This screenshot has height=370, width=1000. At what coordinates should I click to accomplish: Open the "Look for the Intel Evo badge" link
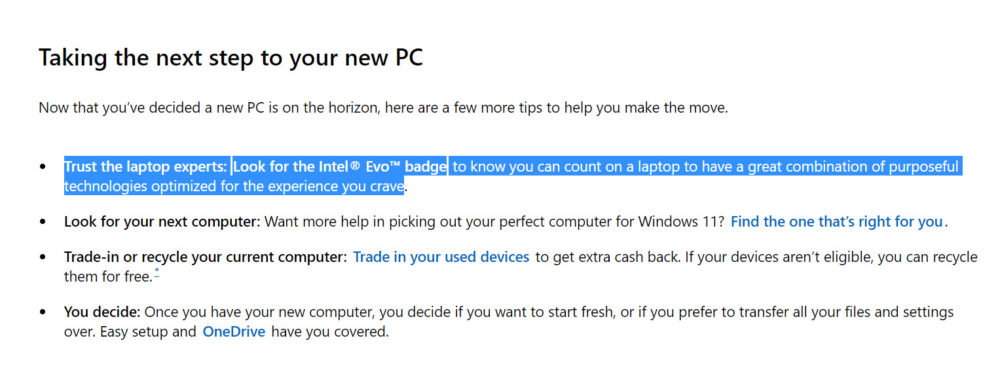(340, 167)
